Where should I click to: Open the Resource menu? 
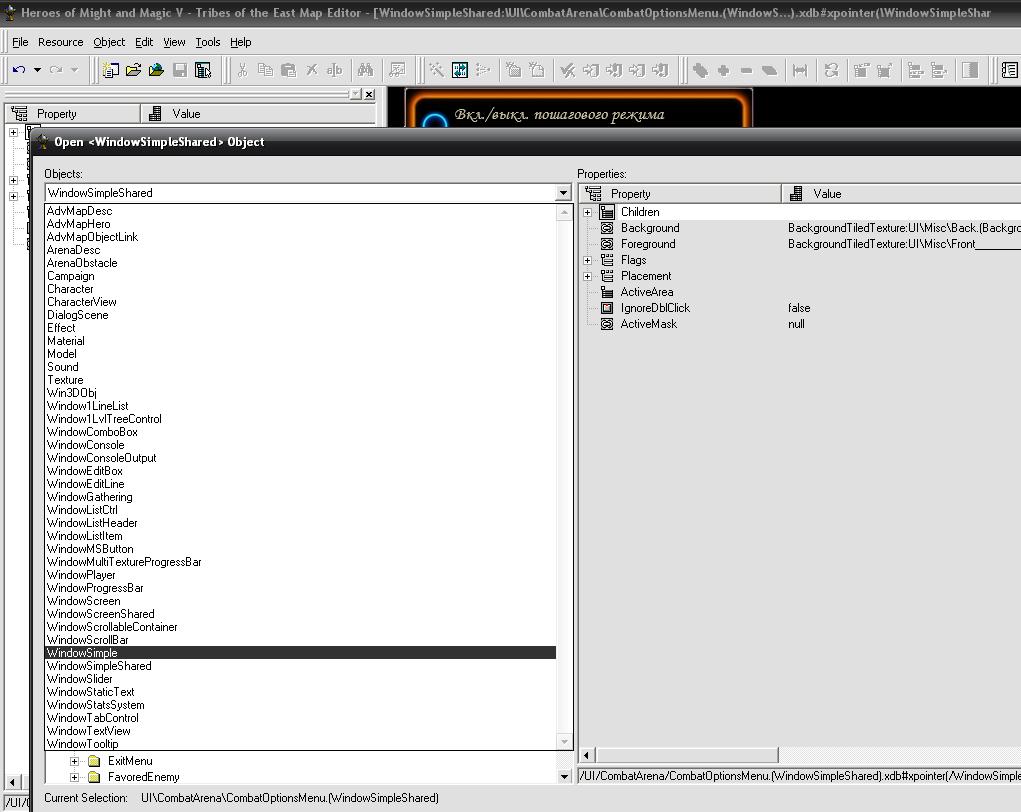coord(61,42)
